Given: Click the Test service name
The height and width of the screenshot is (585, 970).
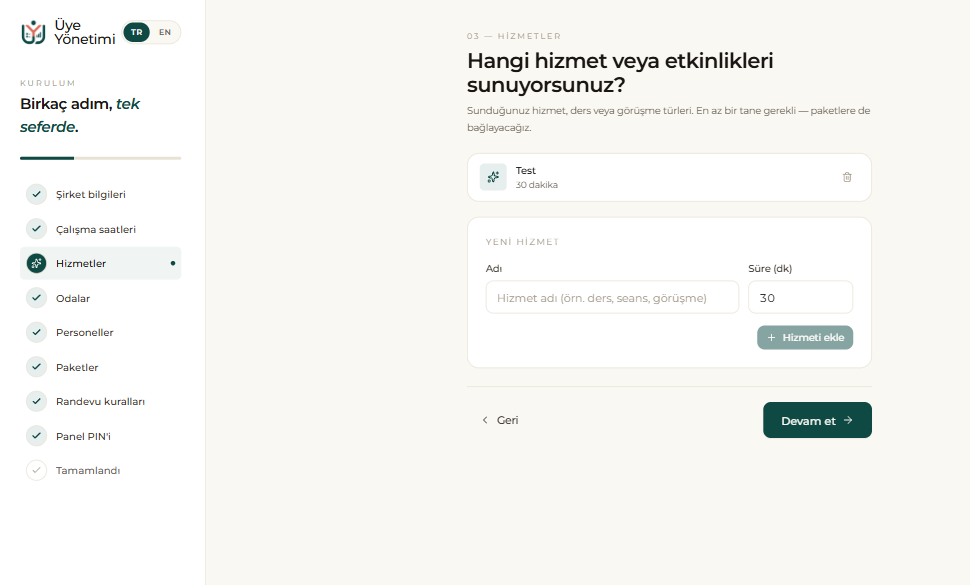Looking at the screenshot, I should pyautogui.click(x=526, y=170).
